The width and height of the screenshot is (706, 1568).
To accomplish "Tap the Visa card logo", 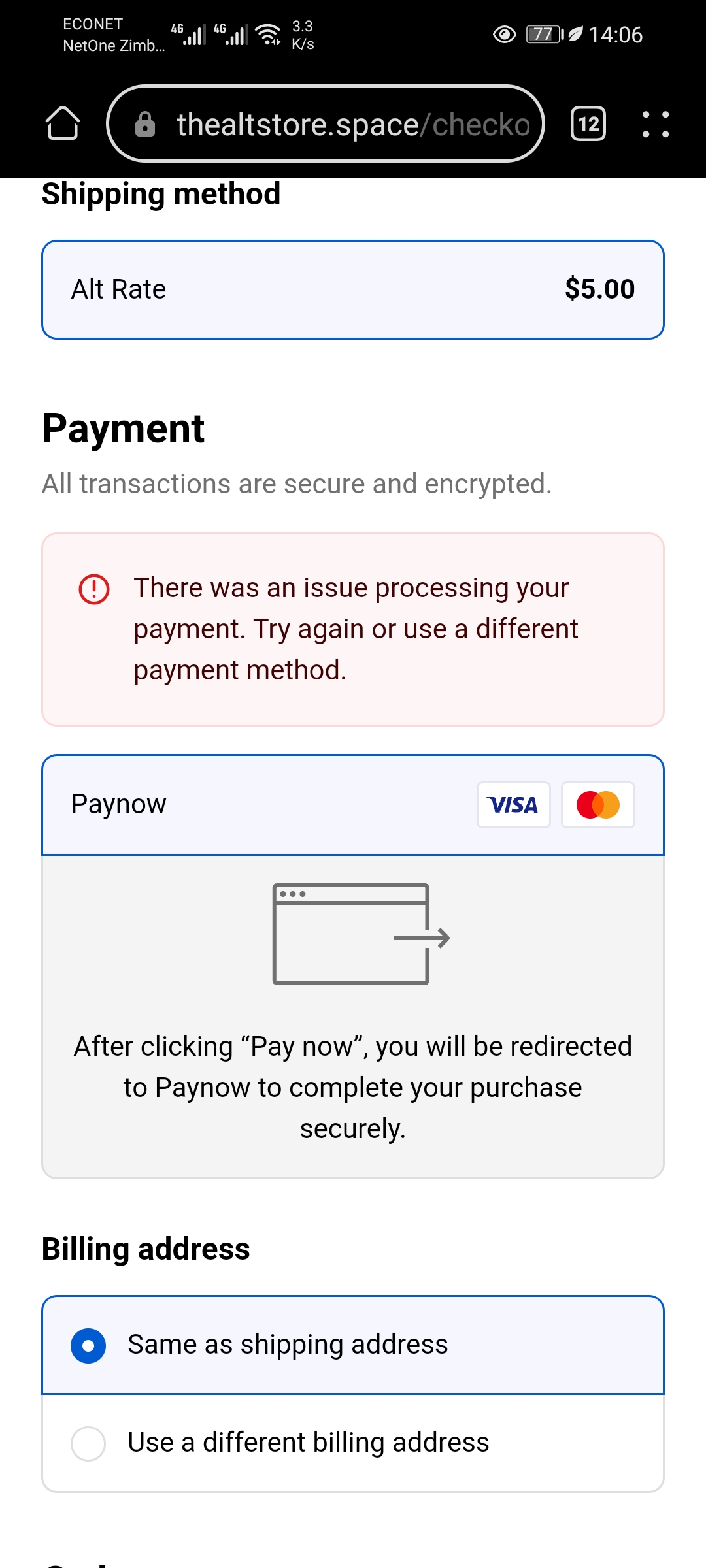I will click(x=514, y=805).
